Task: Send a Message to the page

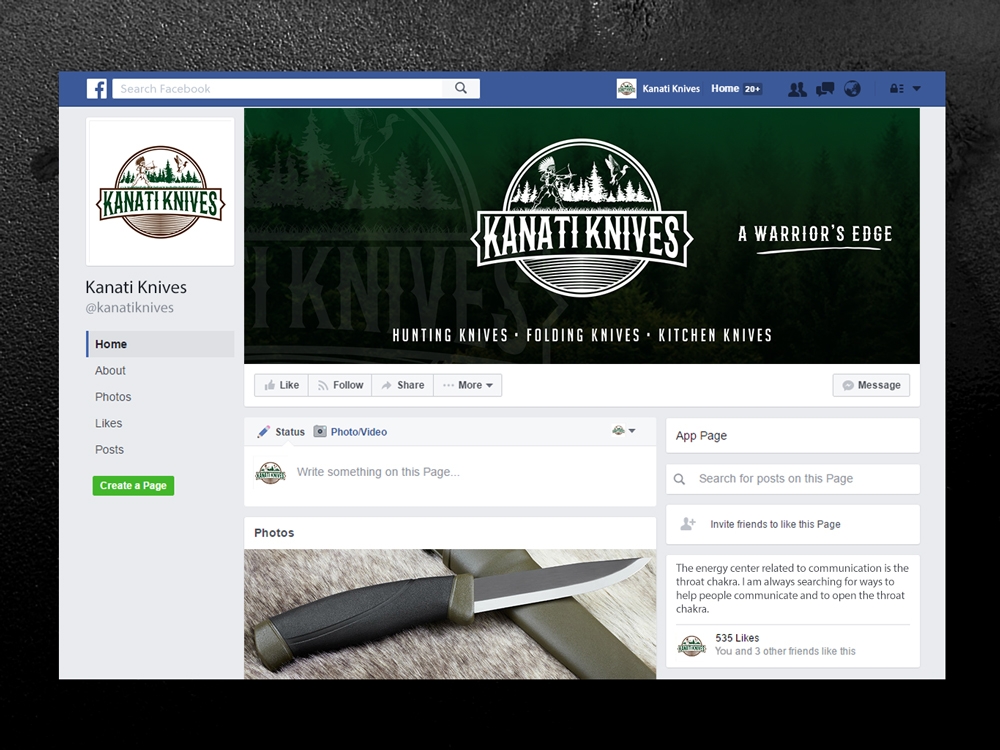Action: click(870, 385)
